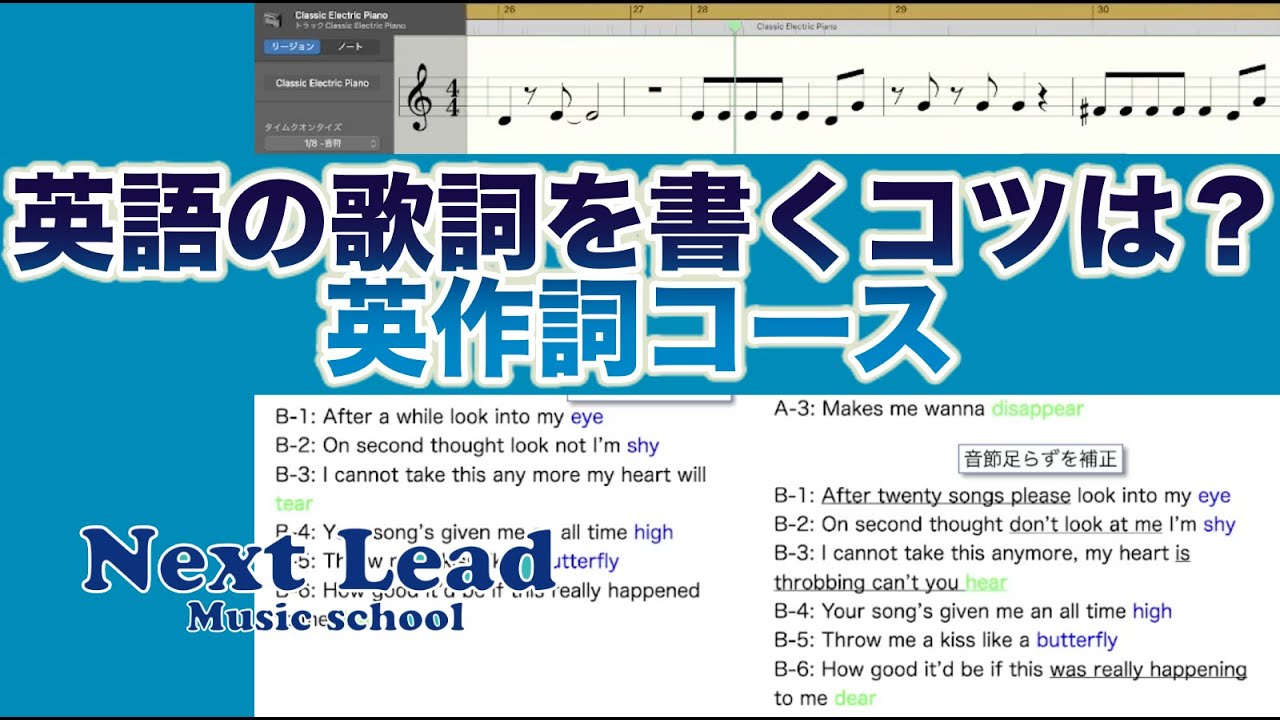This screenshot has height=720, width=1280.
Task: Click the green word "dear"
Action: pyautogui.click(x=854, y=698)
